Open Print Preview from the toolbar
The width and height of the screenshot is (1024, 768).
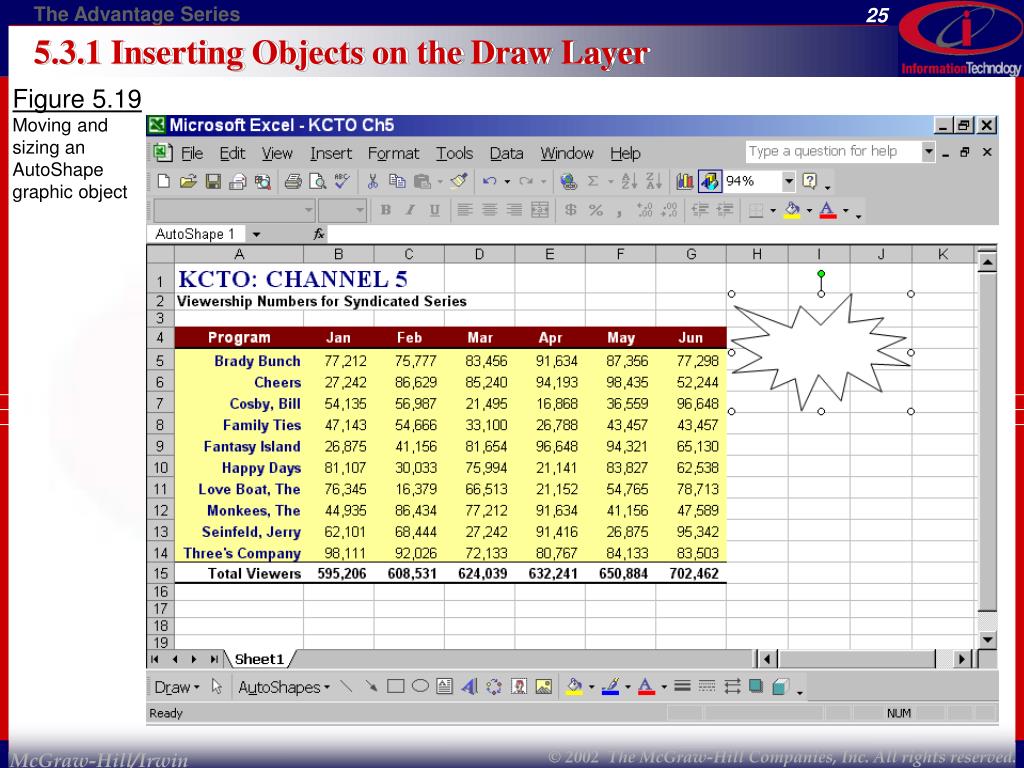click(x=317, y=181)
